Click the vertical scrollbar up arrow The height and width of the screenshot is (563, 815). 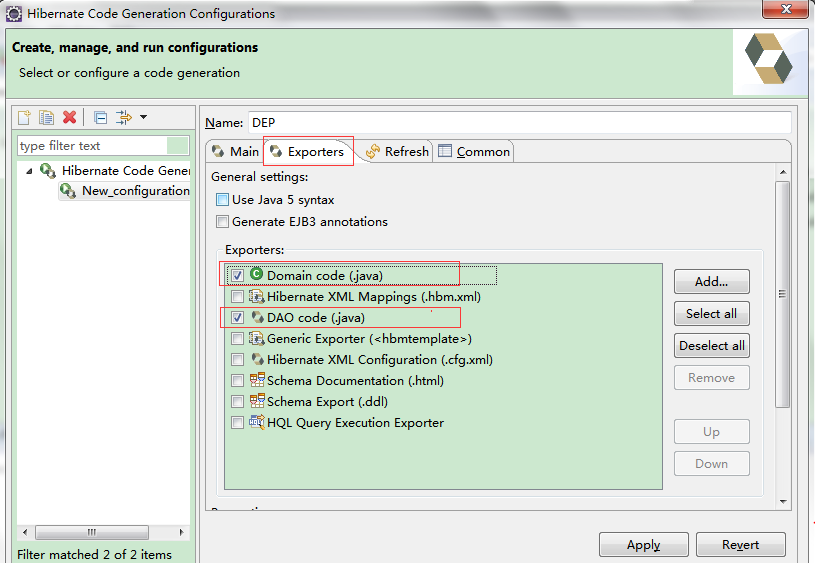point(783,172)
